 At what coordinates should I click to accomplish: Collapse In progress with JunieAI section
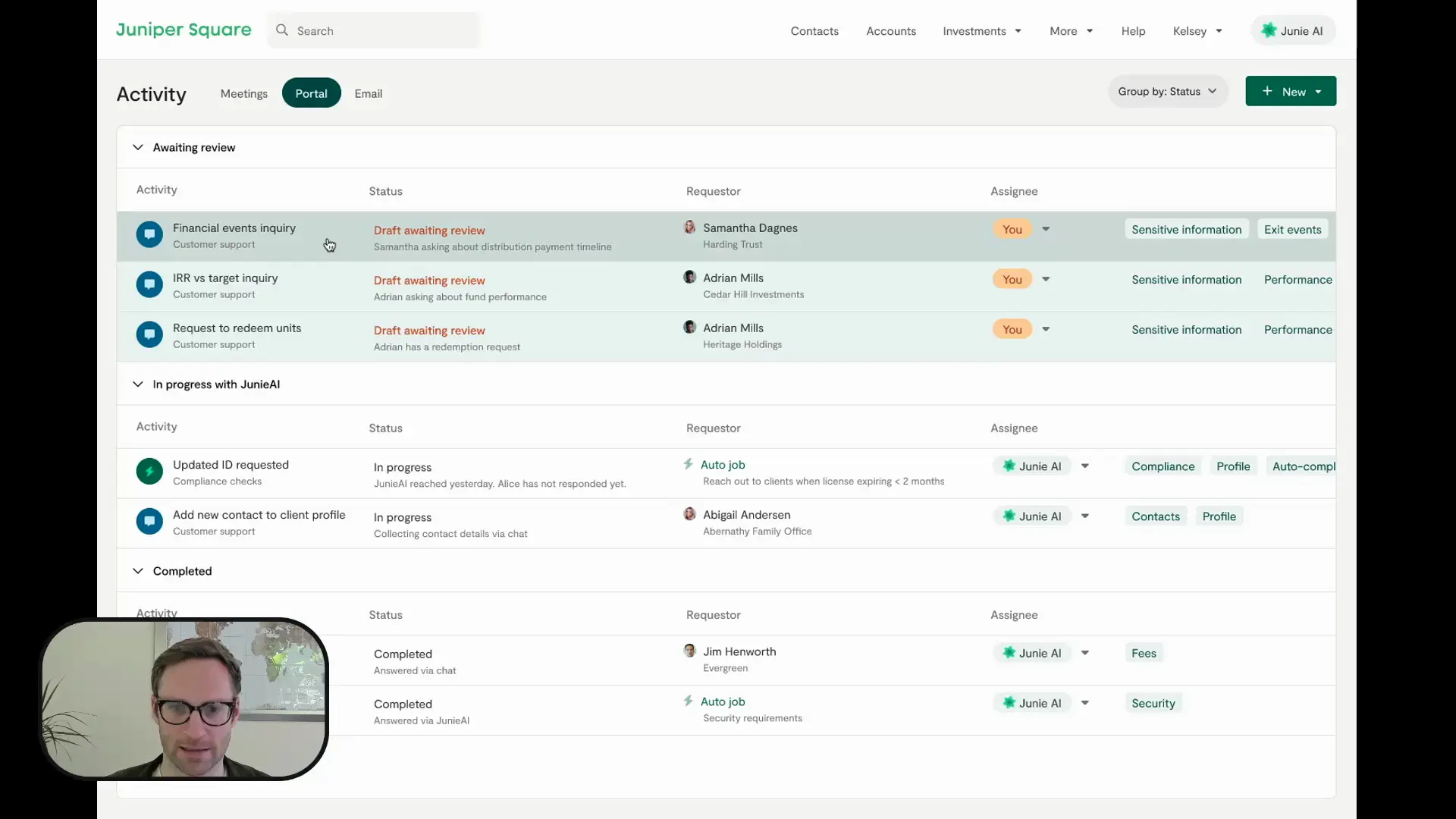(138, 384)
